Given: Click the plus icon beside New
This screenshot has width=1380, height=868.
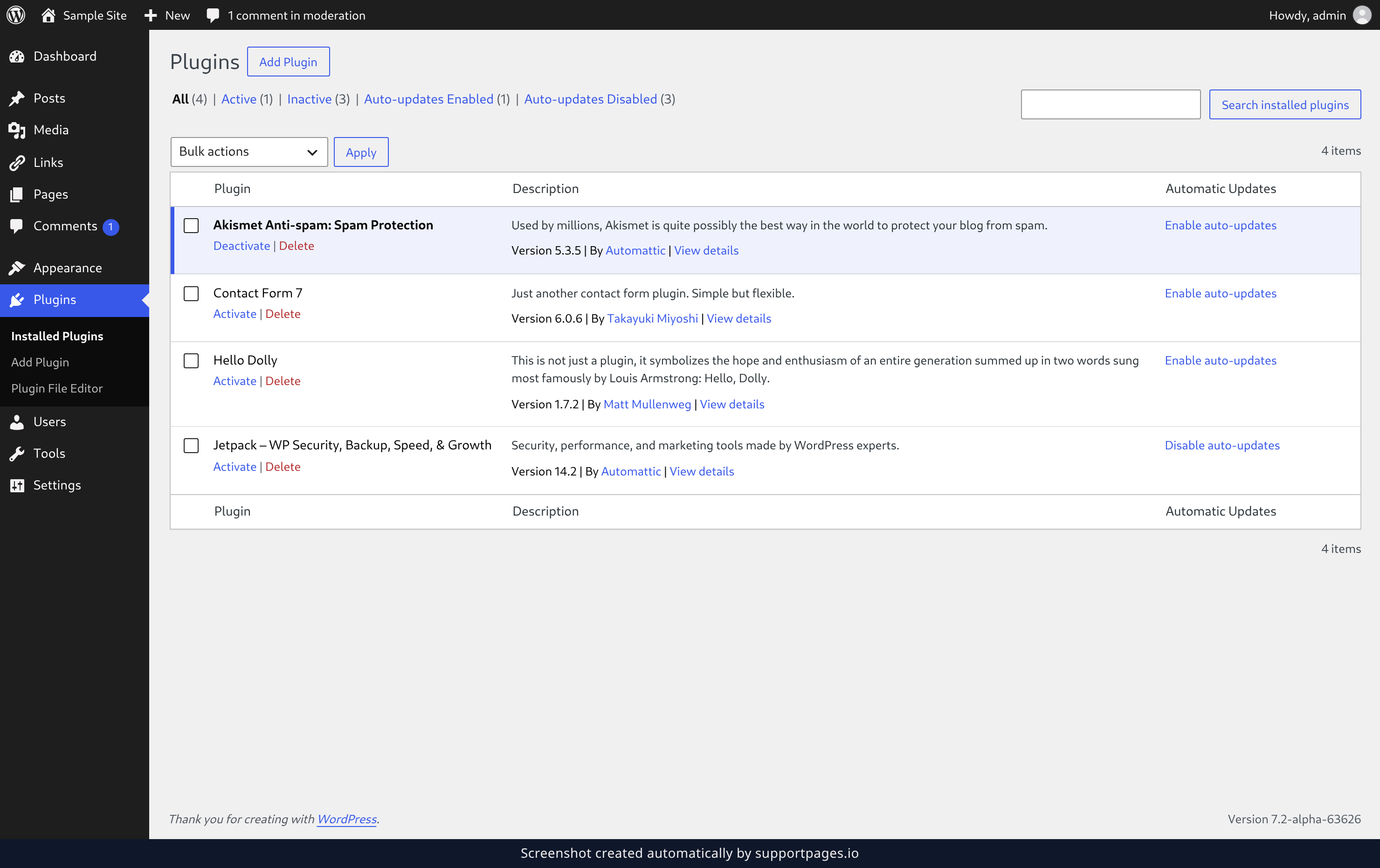Looking at the screenshot, I should coord(151,15).
